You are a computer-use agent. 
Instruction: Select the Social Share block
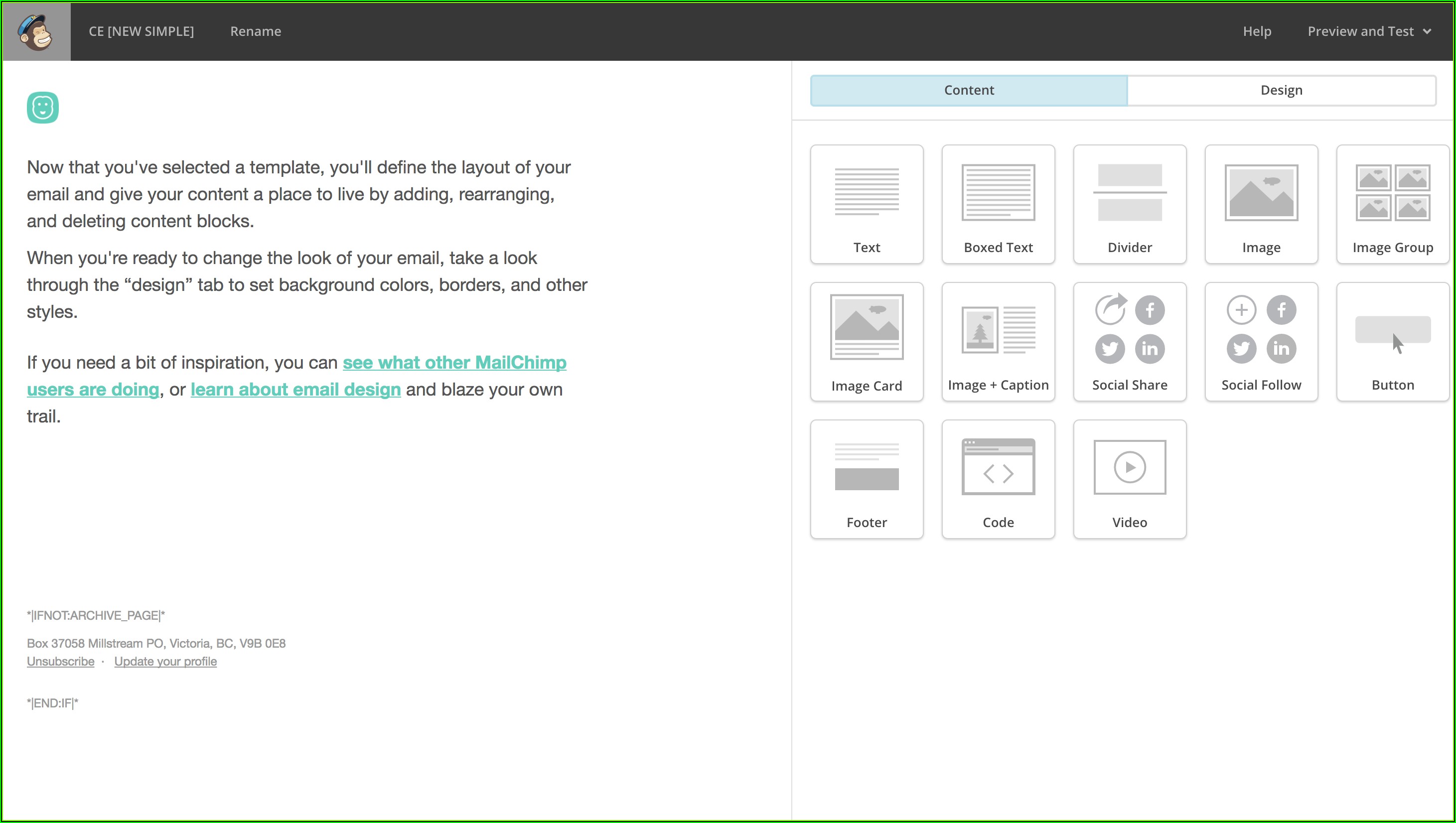1129,342
